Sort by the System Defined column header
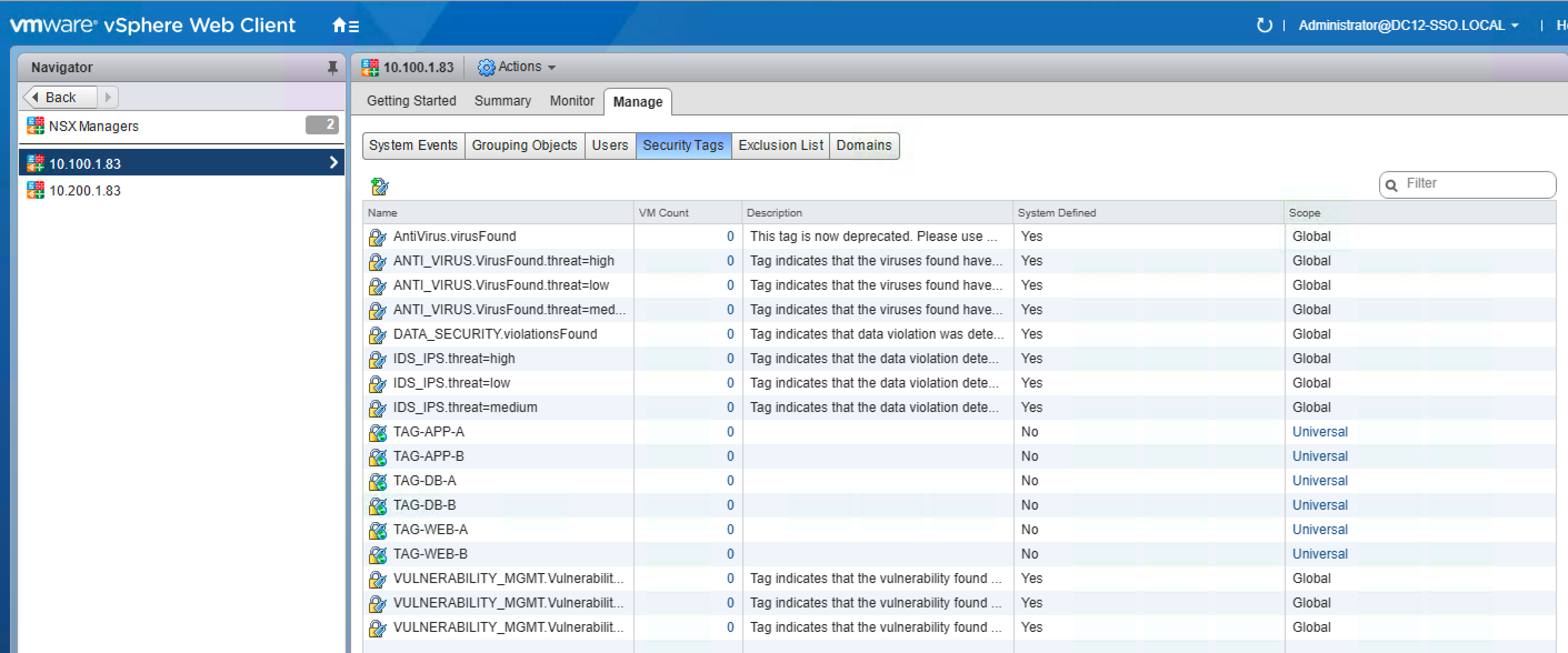The height and width of the screenshot is (653, 1568). 1056,213
